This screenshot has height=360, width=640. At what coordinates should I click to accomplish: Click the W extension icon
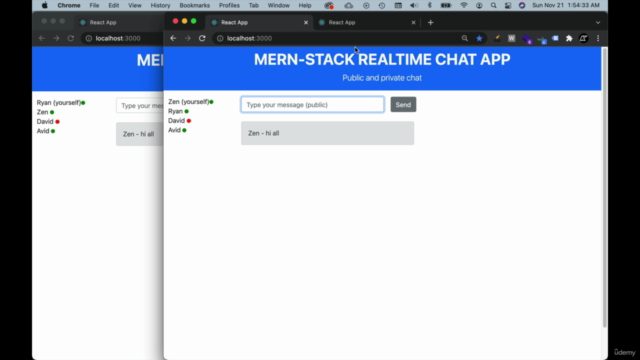[x=511, y=38]
